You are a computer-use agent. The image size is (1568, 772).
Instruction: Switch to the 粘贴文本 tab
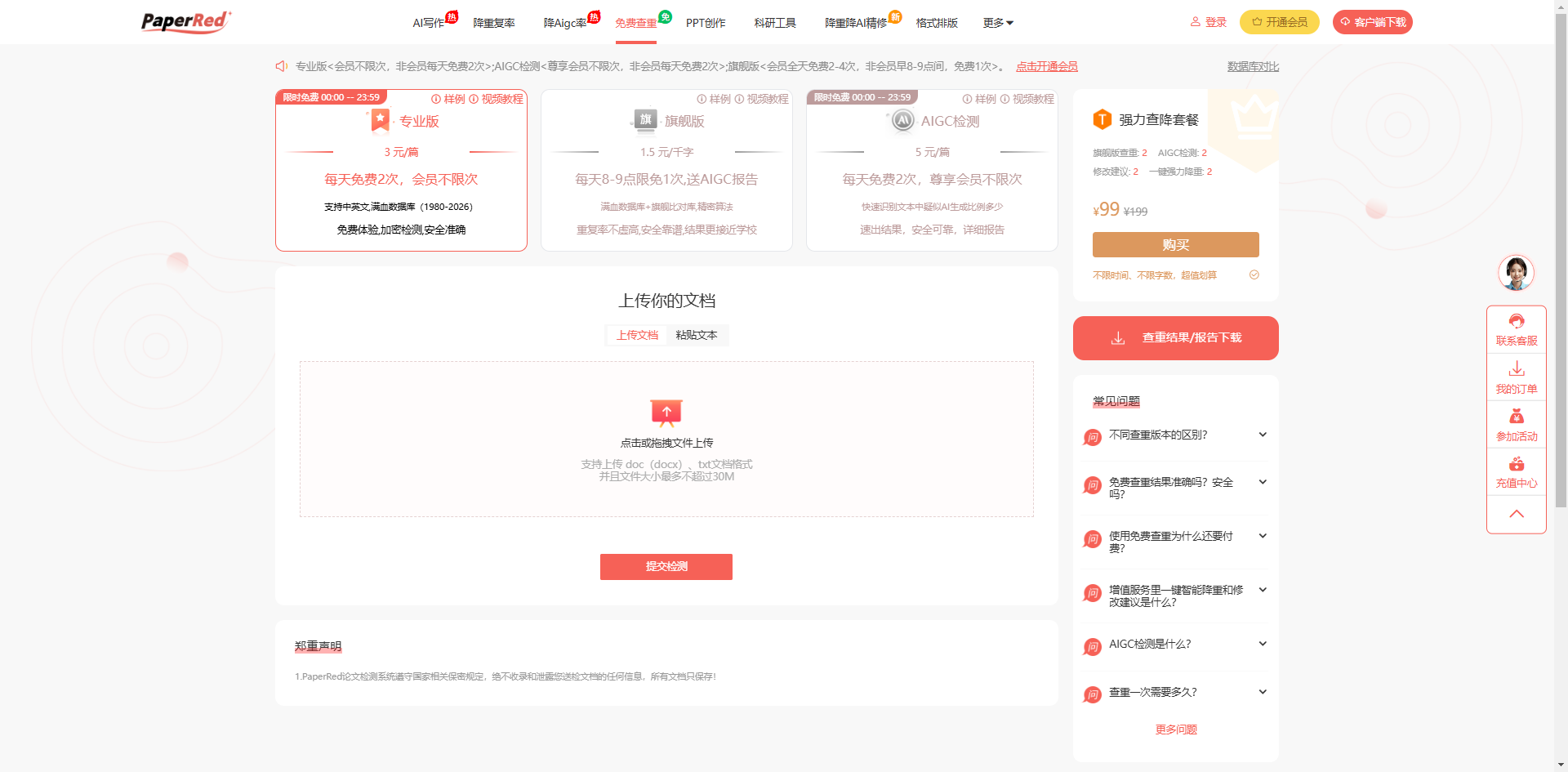[697, 335]
